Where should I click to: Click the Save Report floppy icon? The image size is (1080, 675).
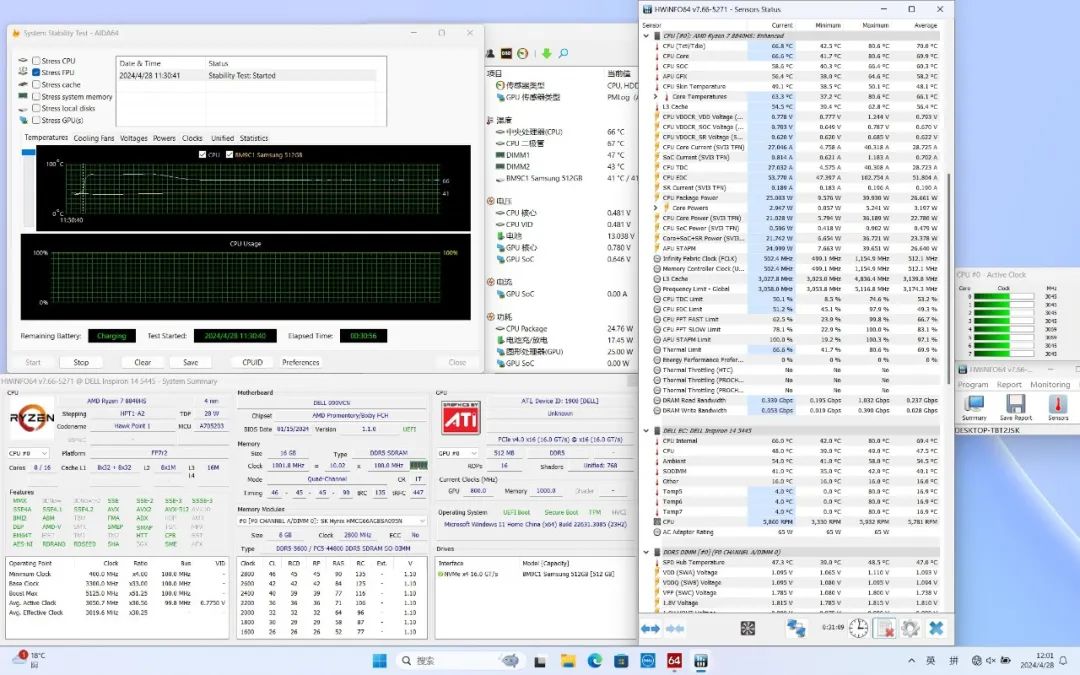[1015, 405]
